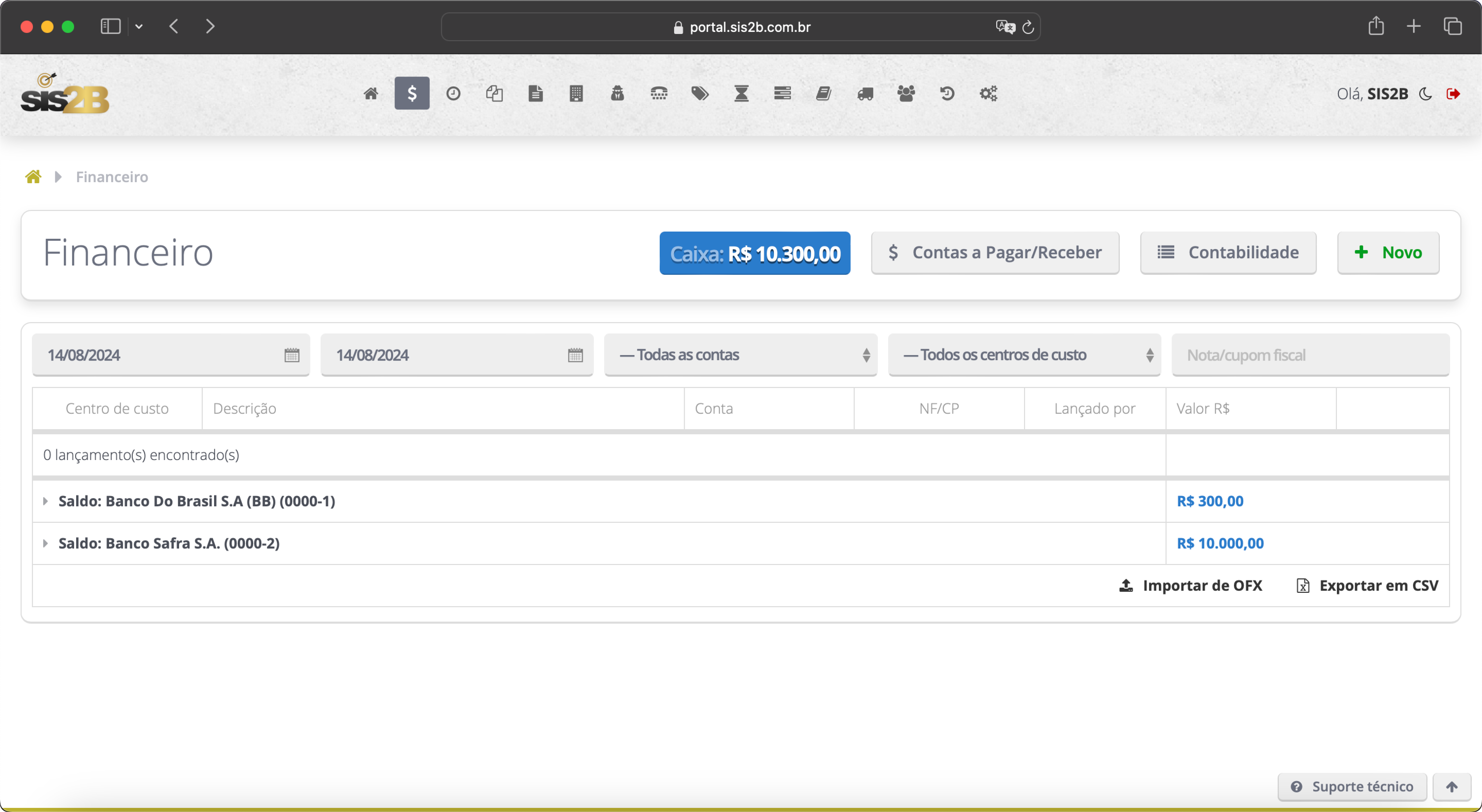Click the copy documents nav icon
Screen dimensions: 1482x812
pos(494,93)
